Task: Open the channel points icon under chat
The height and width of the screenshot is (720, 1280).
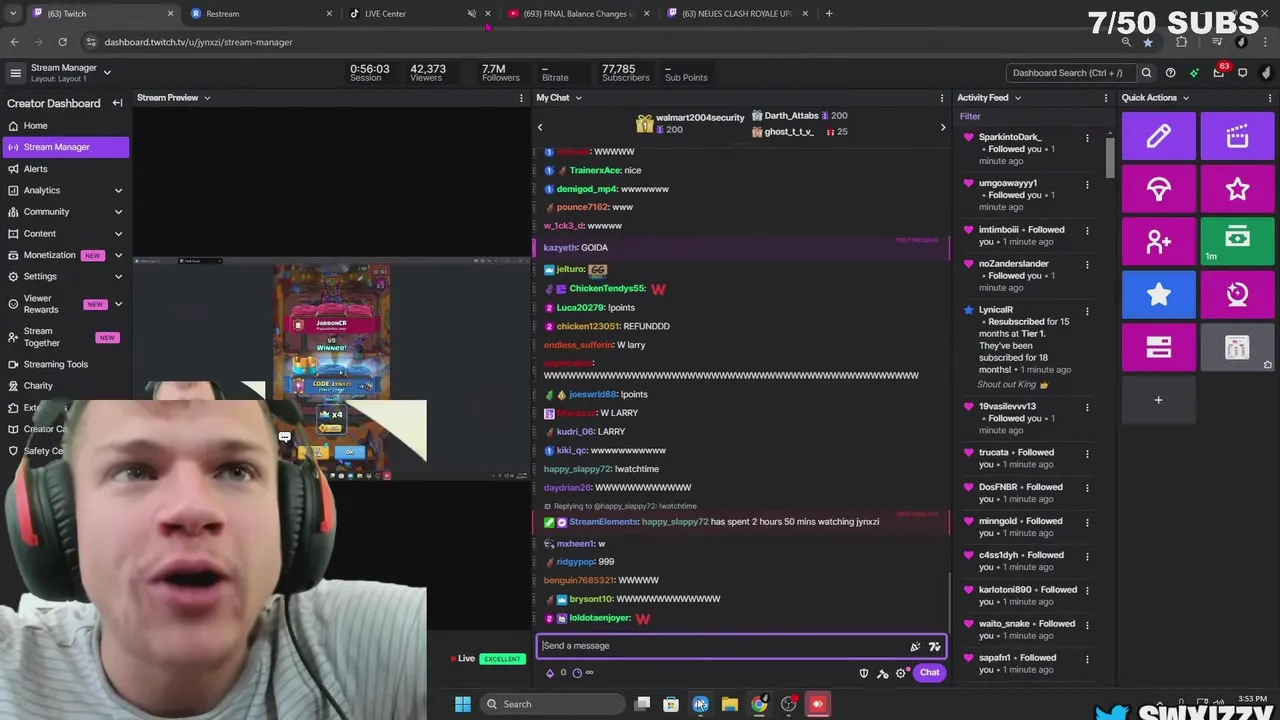Action: coord(549,673)
